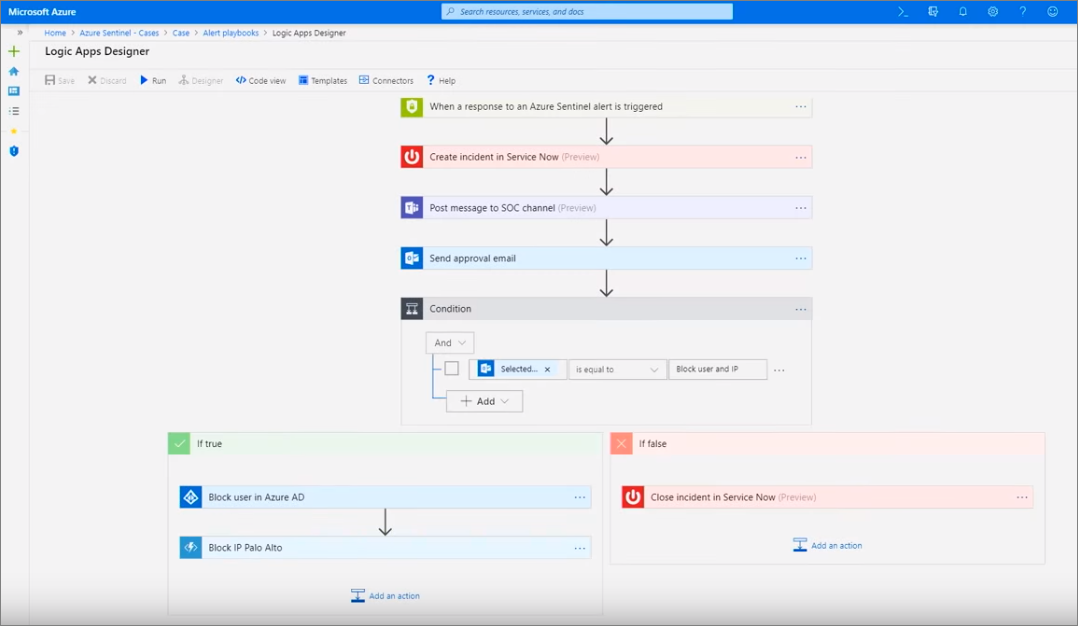This screenshot has width=1078, height=626.
Task: Add an action in If true branch
Action: tap(385, 596)
